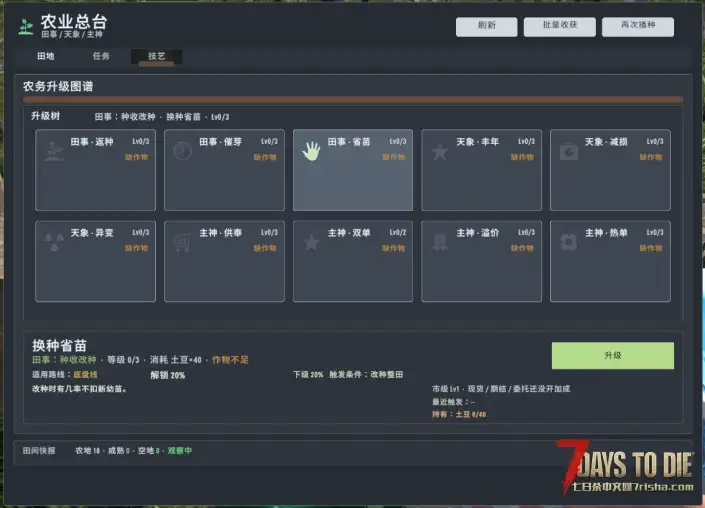Click the 刷新 refresh button

(486, 27)
